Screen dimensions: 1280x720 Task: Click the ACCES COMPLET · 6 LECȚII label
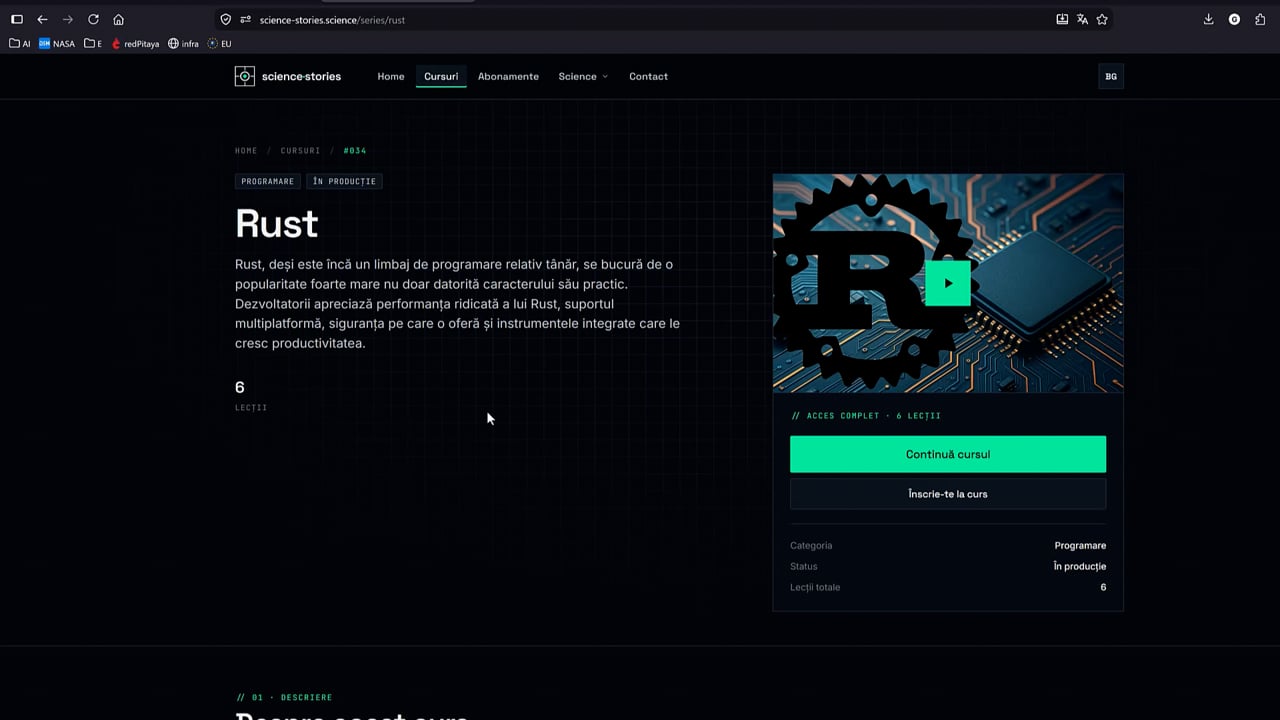click(866, 416)
